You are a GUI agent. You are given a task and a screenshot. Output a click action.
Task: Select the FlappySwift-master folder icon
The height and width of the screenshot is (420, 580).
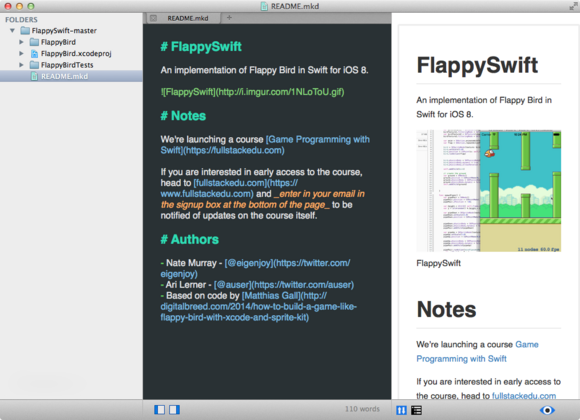click(25, 30)
